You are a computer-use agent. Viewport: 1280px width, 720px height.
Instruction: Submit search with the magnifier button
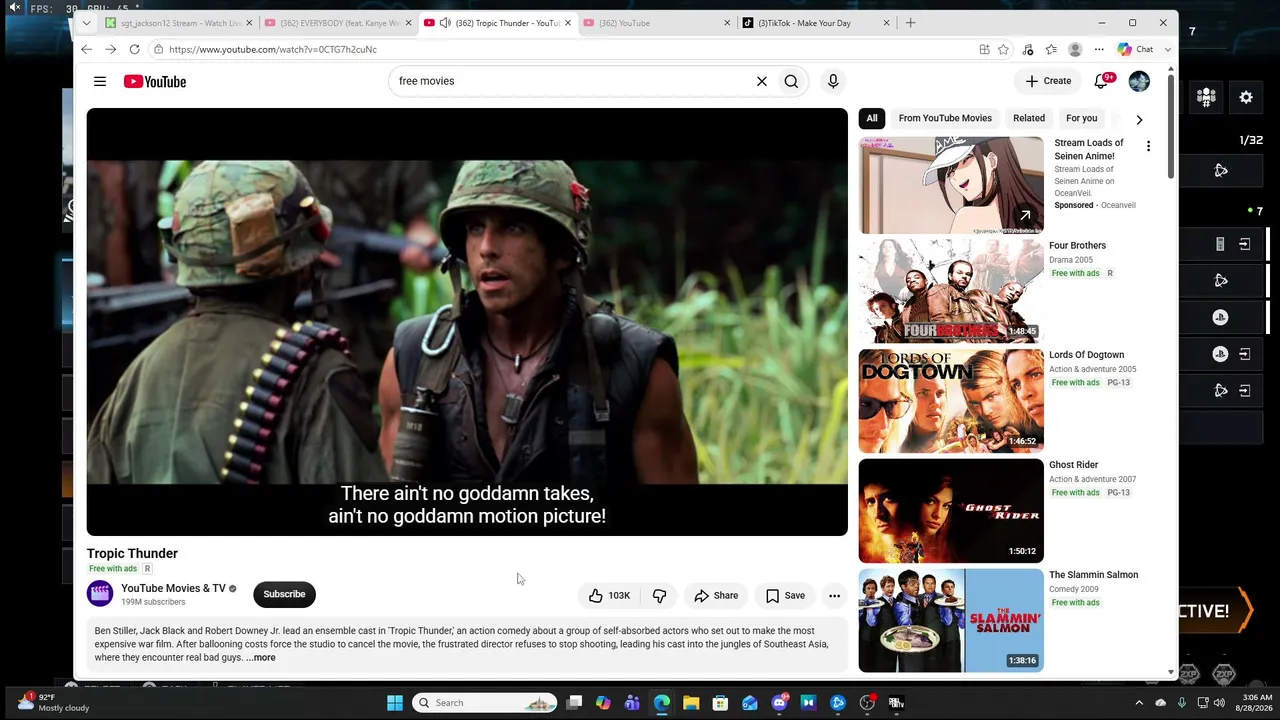tap(791, 81)
